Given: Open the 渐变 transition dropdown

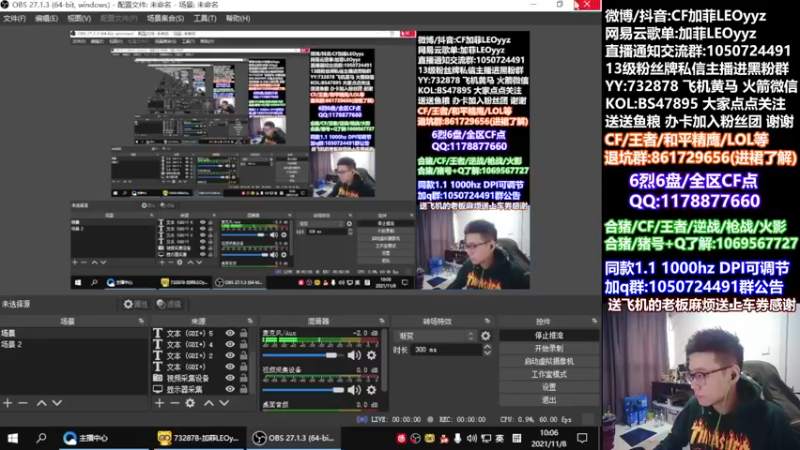Looking at the screenshot, I should click(435, 336).
